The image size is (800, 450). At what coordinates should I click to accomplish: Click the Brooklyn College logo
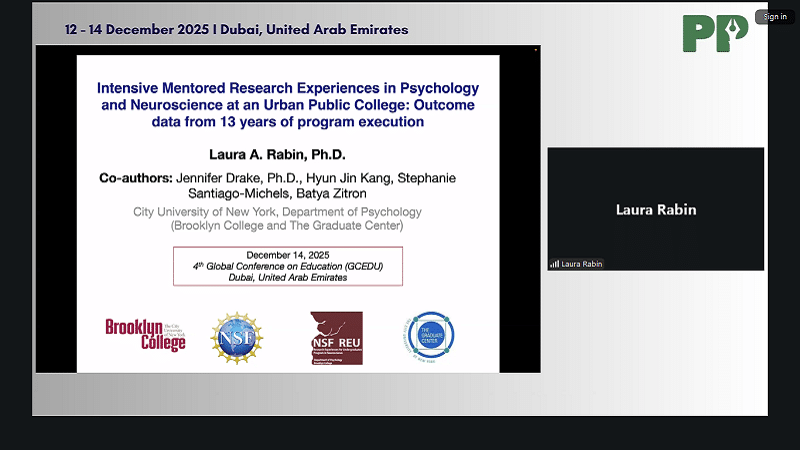point(146,334)
